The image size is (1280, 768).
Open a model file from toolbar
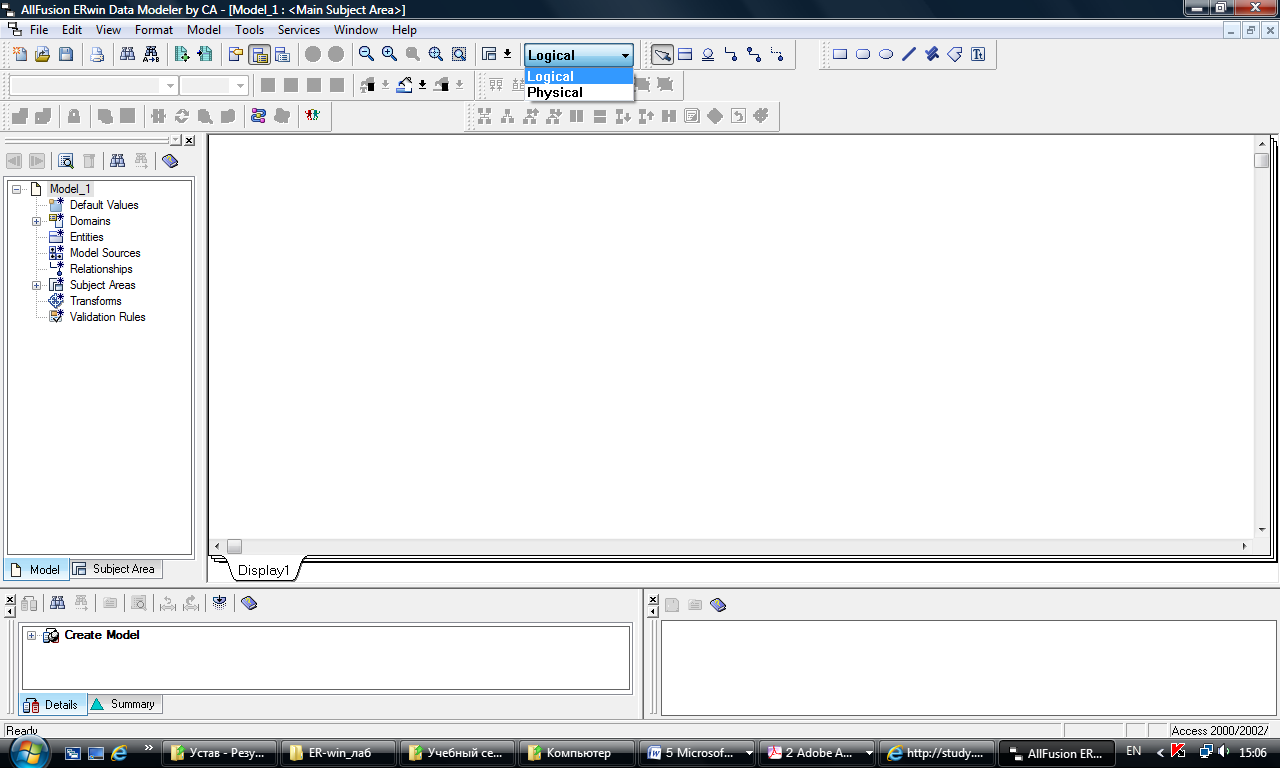click(43, 54)
